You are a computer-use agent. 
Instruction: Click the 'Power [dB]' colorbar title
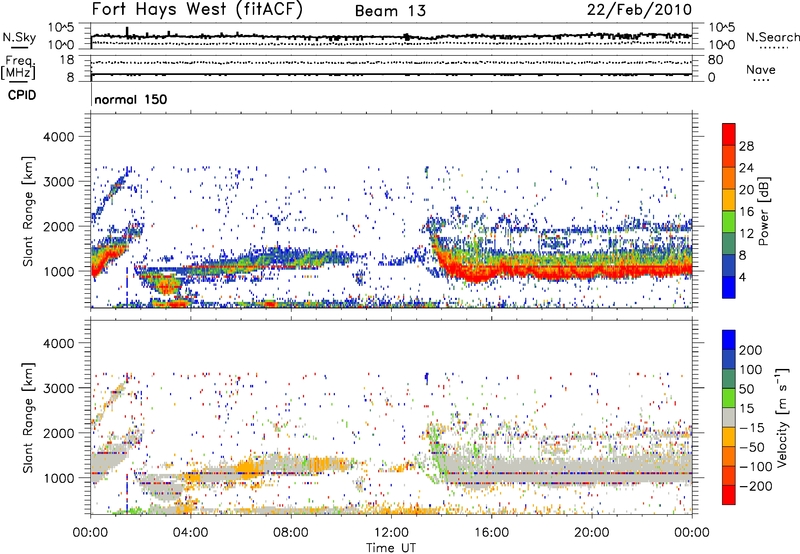(763, 211)
